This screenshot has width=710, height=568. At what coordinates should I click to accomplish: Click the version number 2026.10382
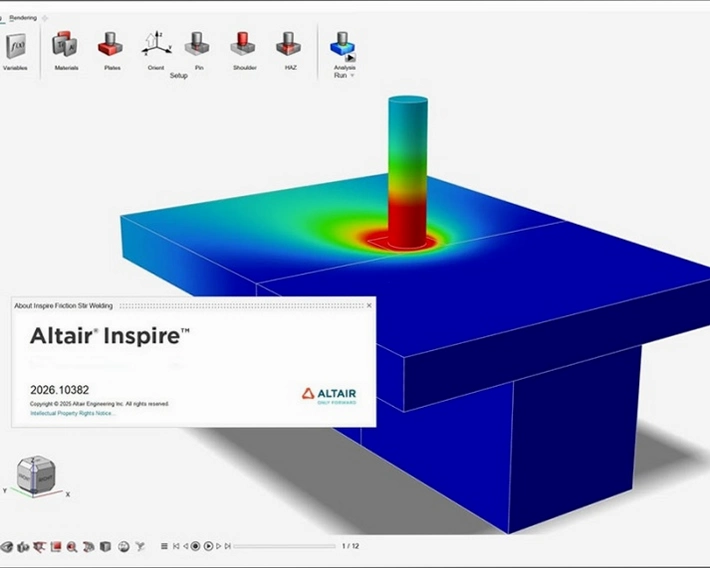(x=59, y=390)
